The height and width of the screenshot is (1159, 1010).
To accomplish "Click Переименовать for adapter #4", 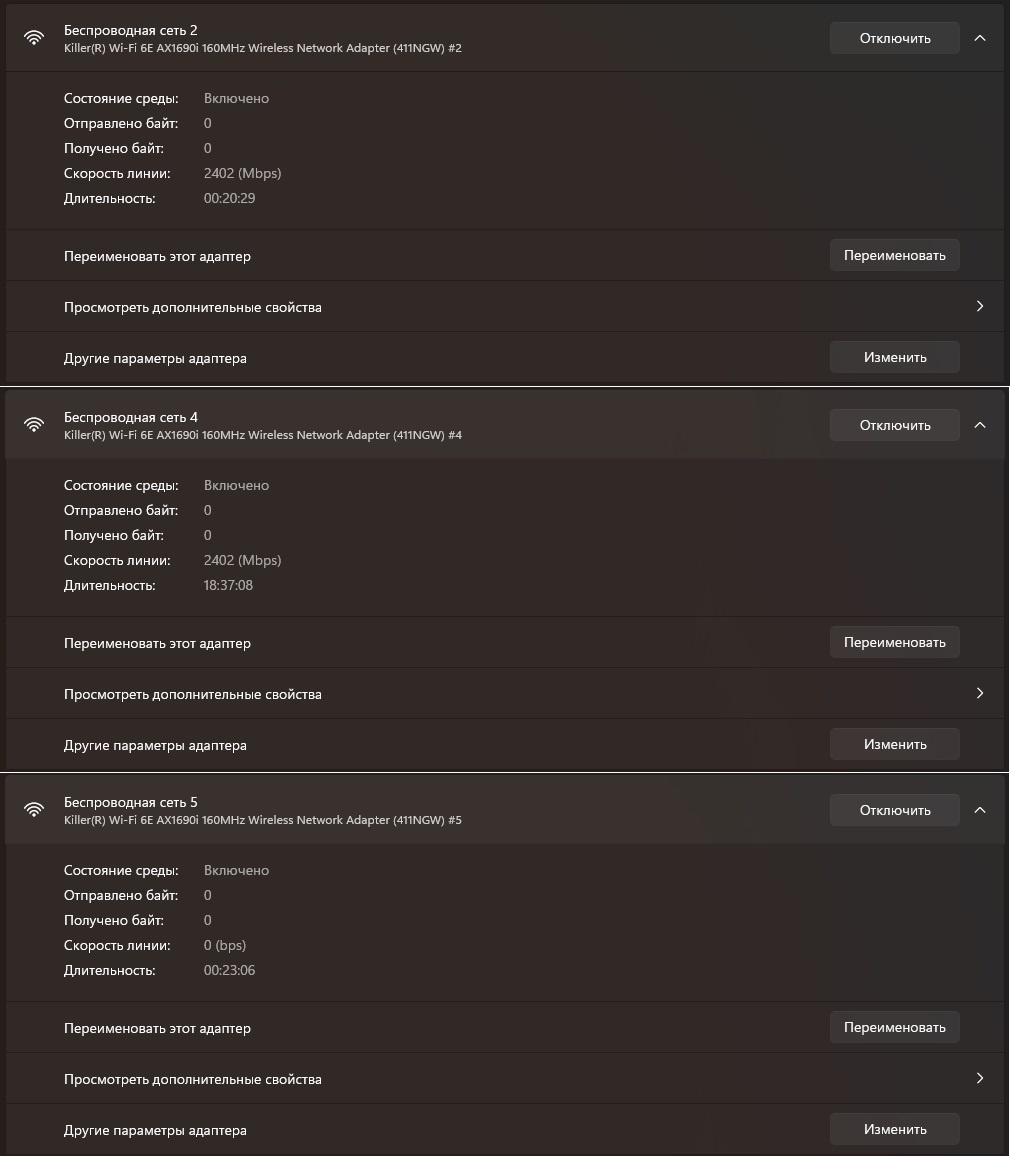I will [894, 642].
